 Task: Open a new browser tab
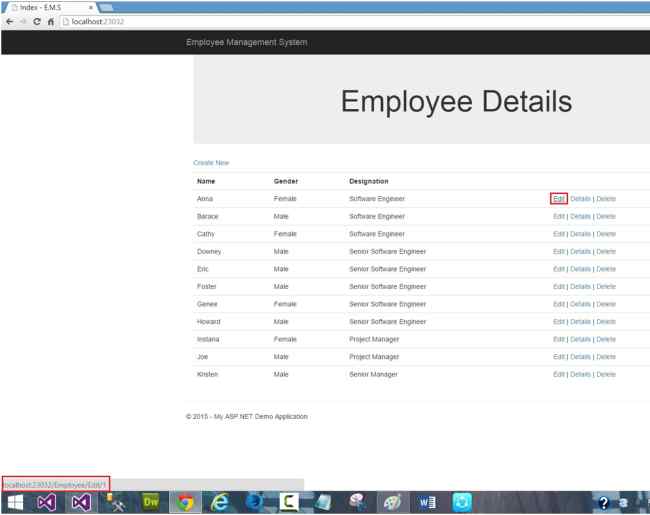tap(106, 7)
